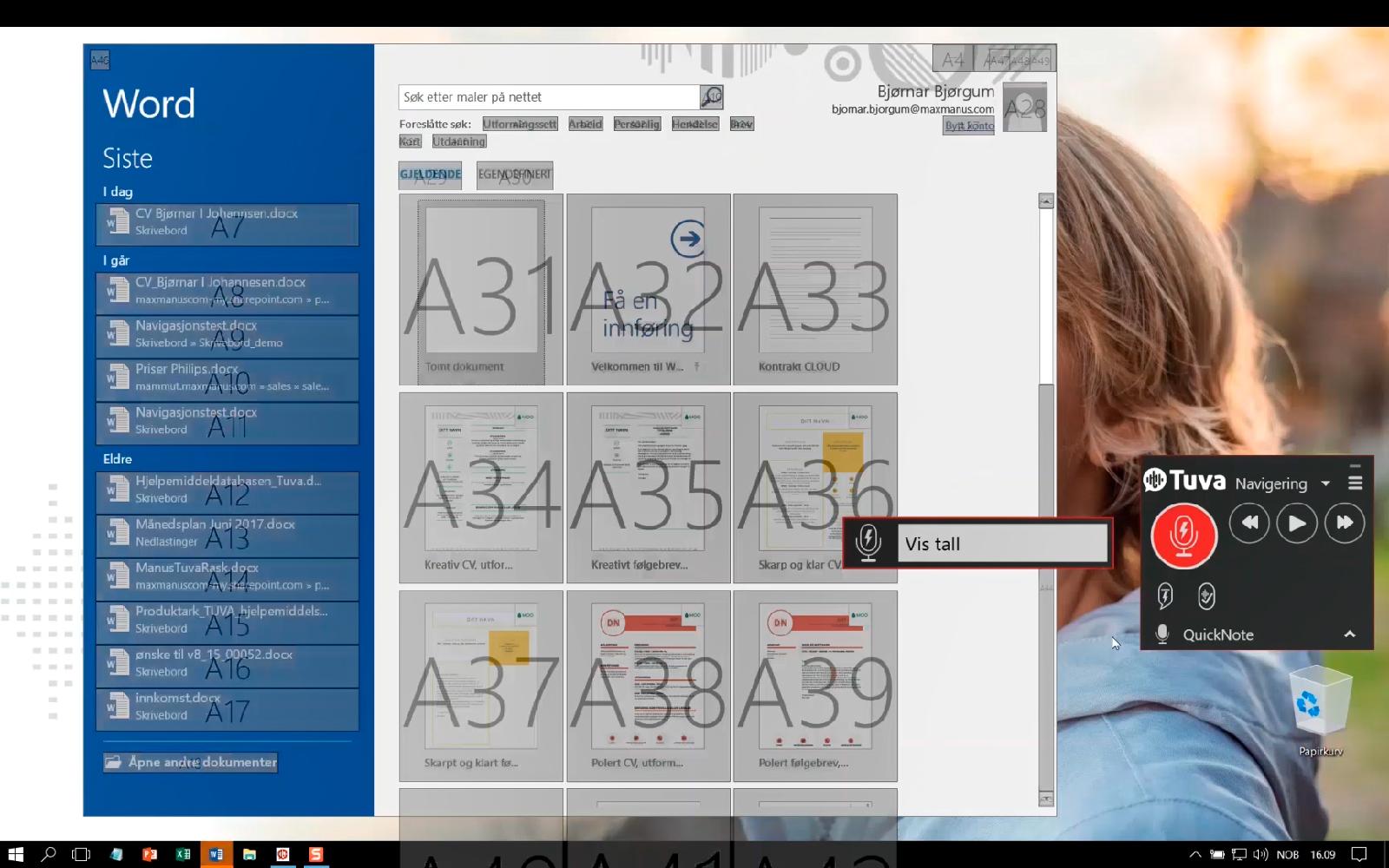Image resolution: width=1389 pixels, height=868 pixels.
Task: Click the template search magnifier button
Action: pos(712,97)
